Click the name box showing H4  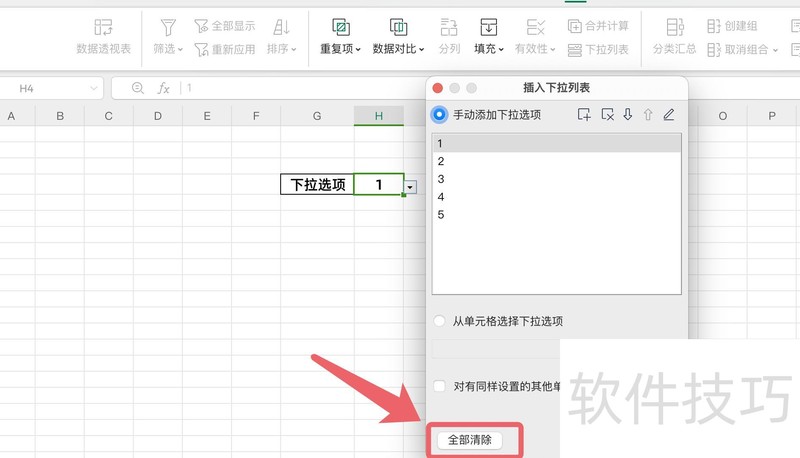pyautogui.click(x=27, y=88)
